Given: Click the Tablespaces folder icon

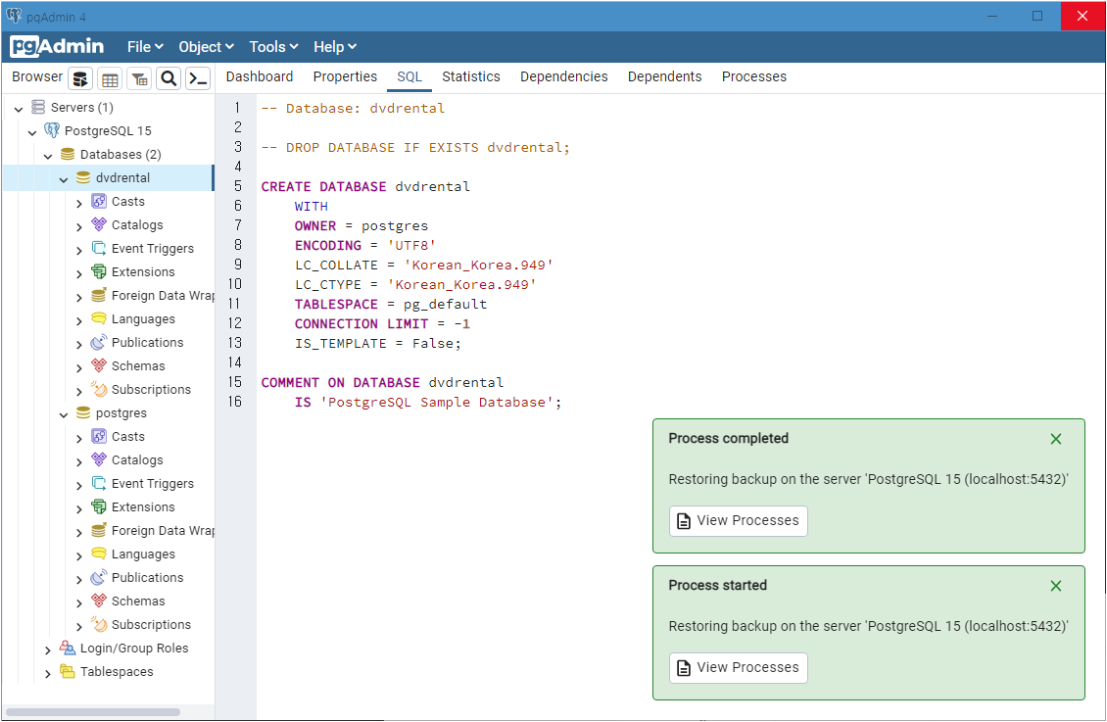Looking at the screenshot, I should (x=68, y=671).
